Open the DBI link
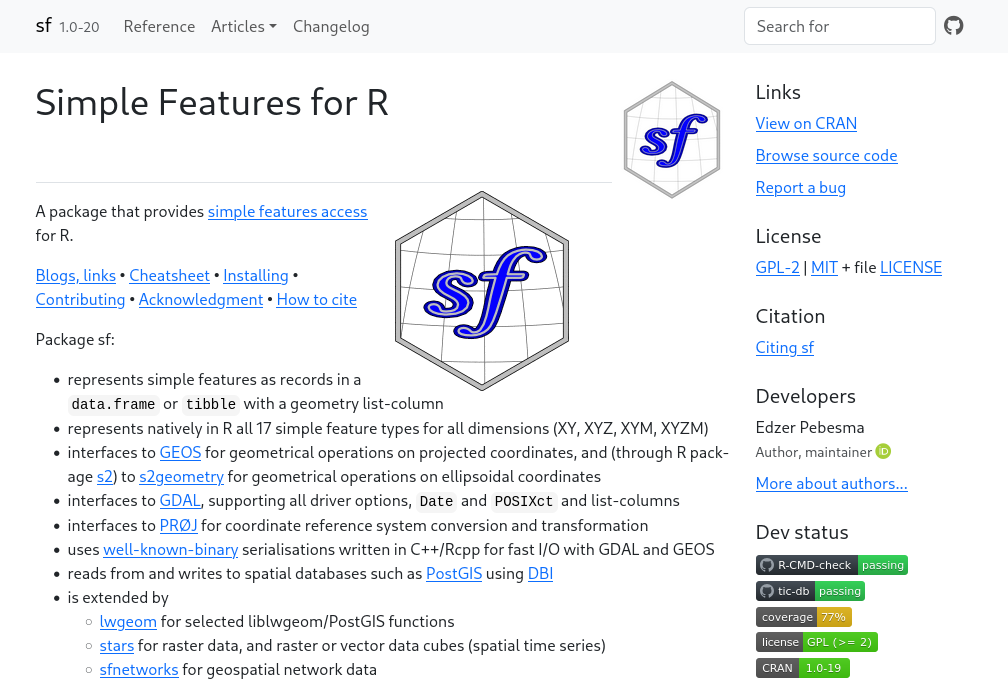Viewport: 1008px width, 682px height. click(540, 573)
